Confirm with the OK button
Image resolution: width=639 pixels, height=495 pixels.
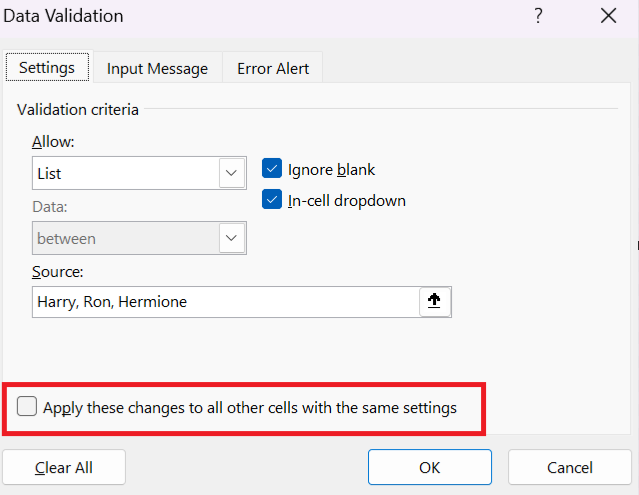click(429, 467)
